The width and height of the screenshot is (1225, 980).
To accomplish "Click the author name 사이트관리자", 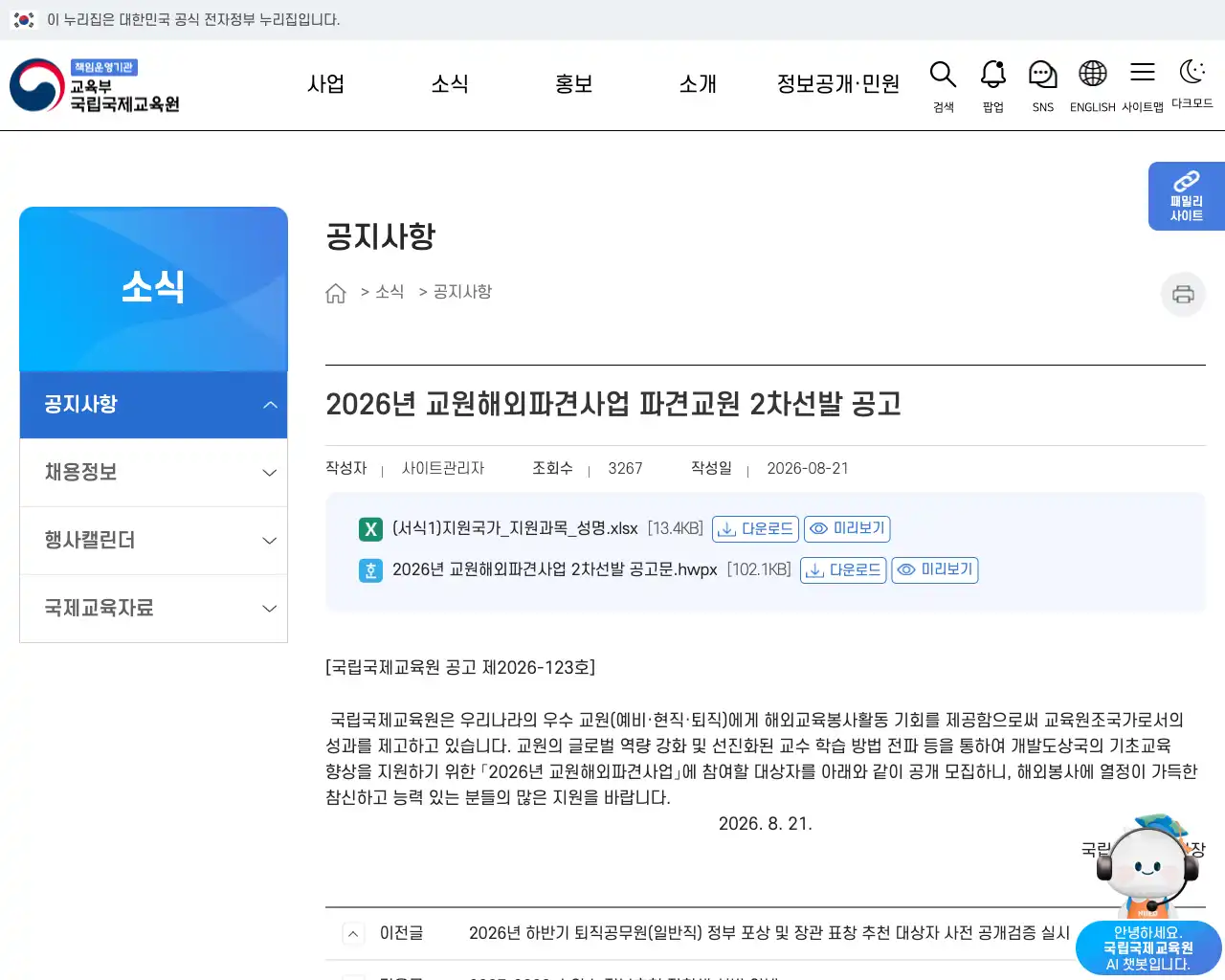I will point(443,469).
